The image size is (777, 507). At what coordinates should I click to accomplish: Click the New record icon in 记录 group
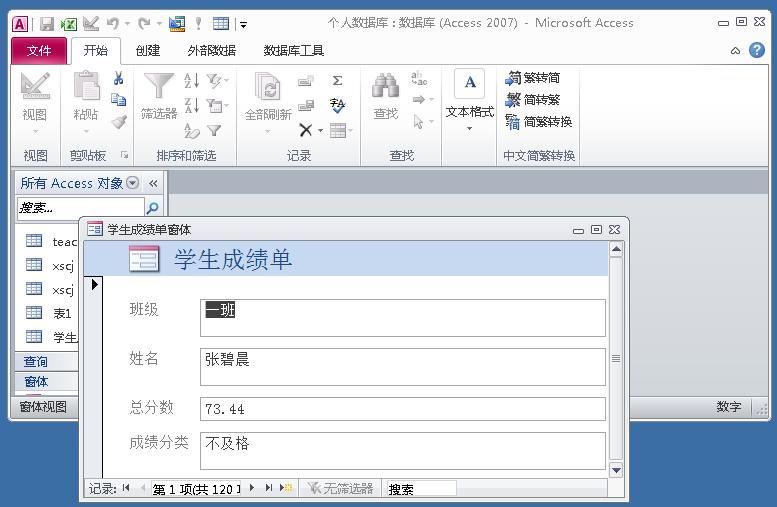[306, 80]
